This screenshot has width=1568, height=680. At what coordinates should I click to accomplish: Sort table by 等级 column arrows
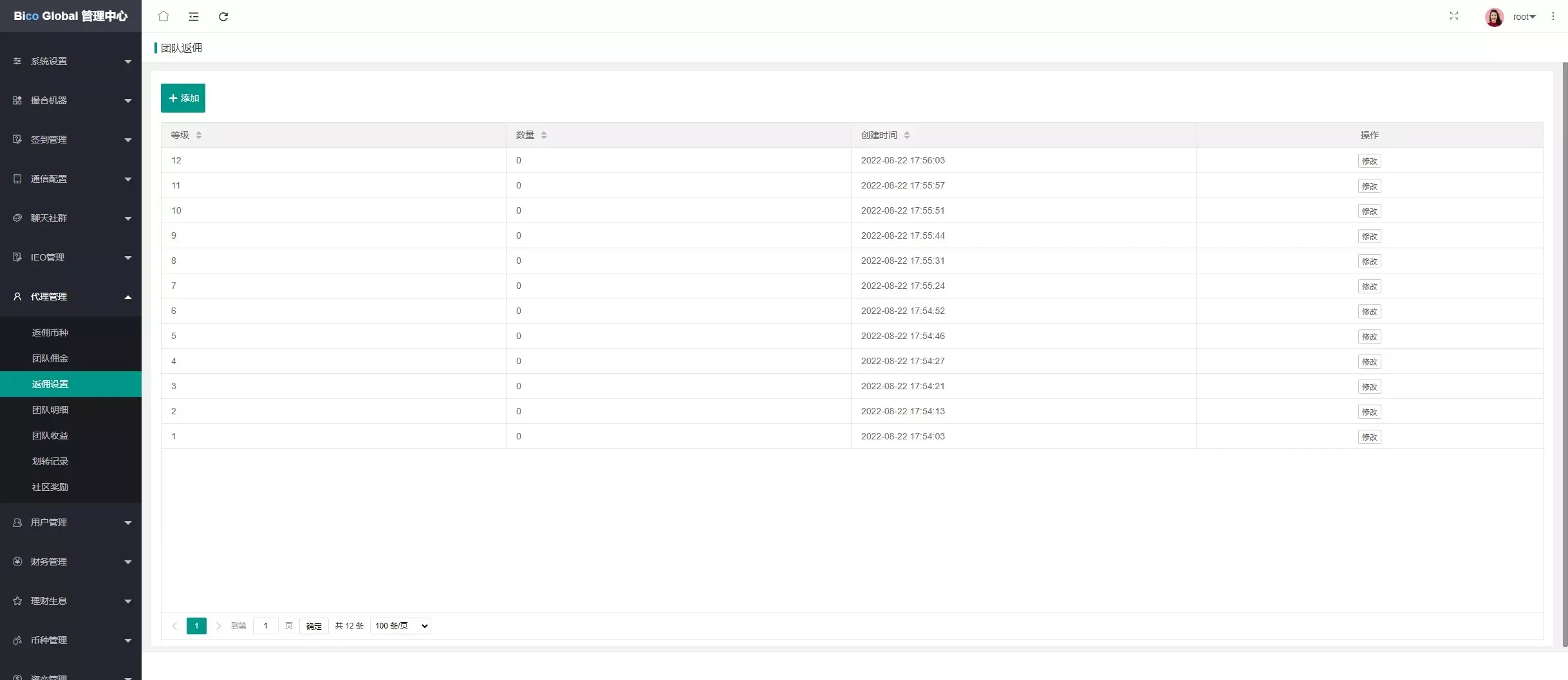coord(199,135)
